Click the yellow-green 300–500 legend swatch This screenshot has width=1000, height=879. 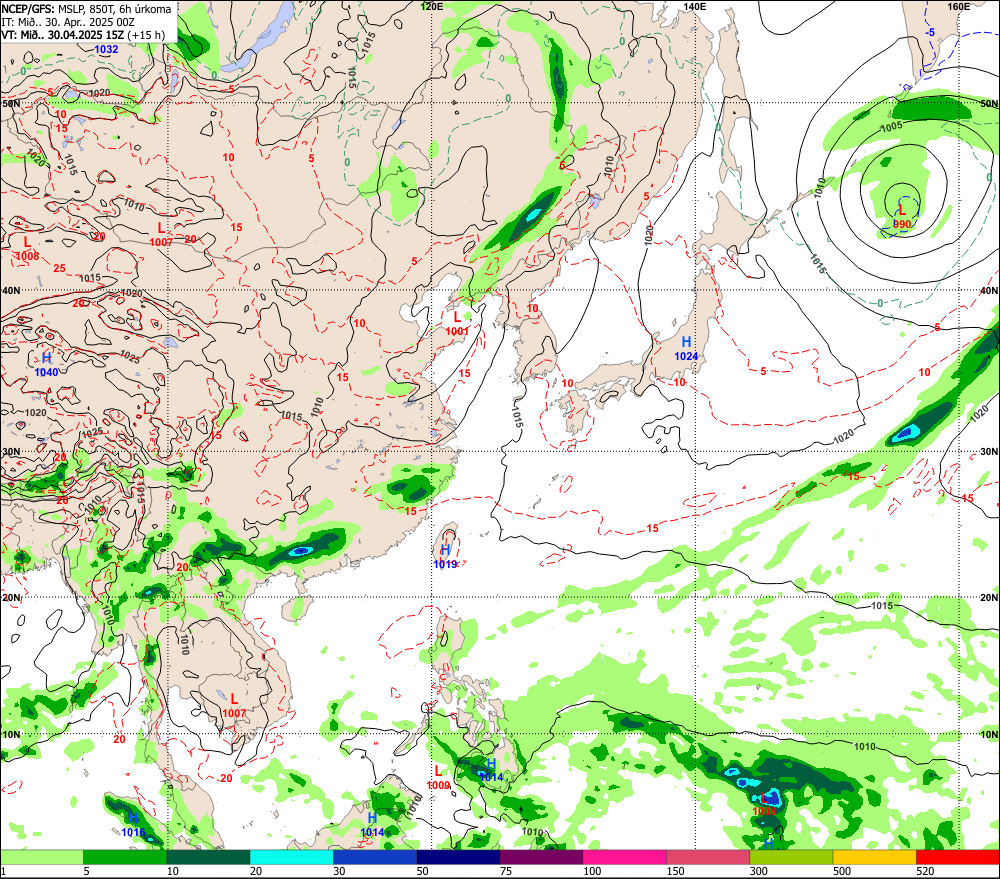791,857
